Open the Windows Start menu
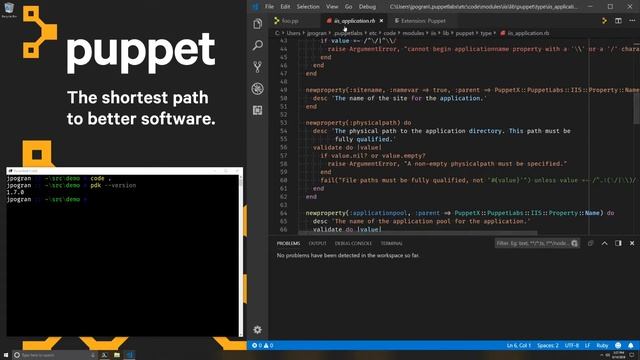This screenshot has width=640, height=360. coord(6,355)
